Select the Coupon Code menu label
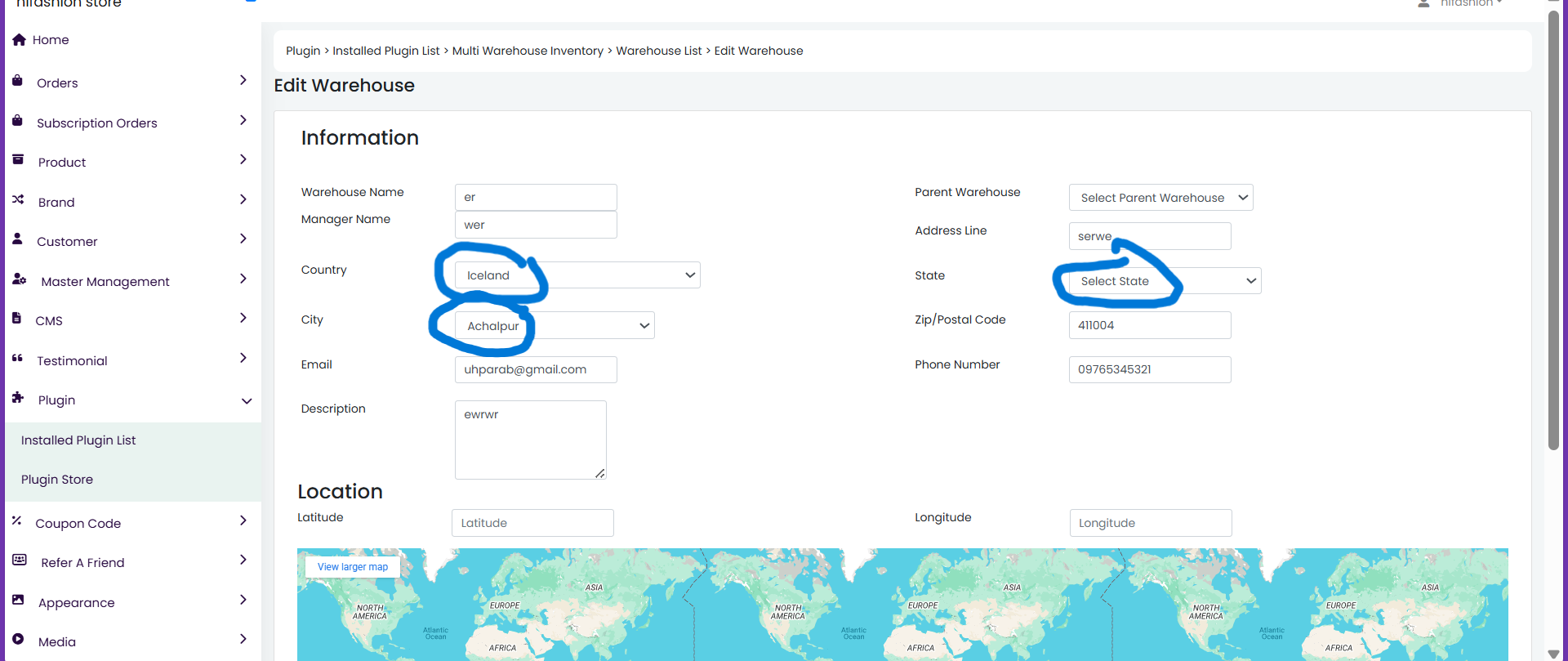This screenshot has width=1568, height=661. 78,524
